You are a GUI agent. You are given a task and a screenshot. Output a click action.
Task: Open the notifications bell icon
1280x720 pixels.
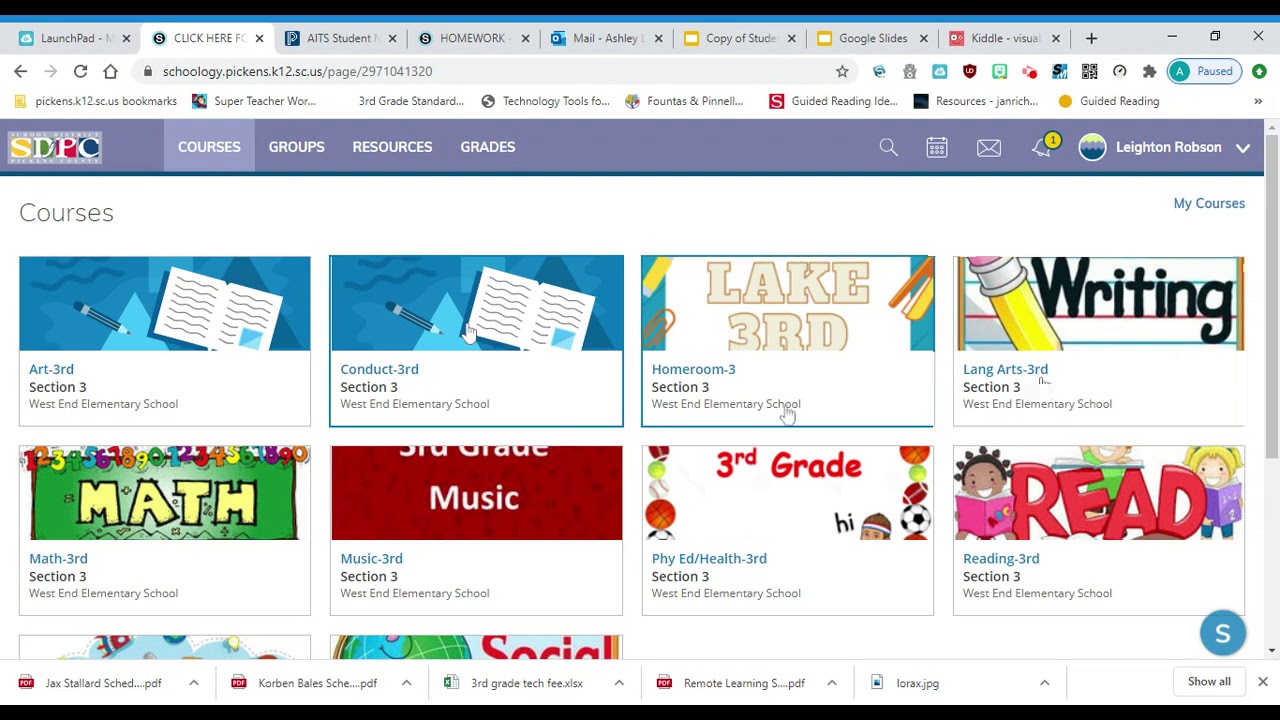(x=1042, y=147)
